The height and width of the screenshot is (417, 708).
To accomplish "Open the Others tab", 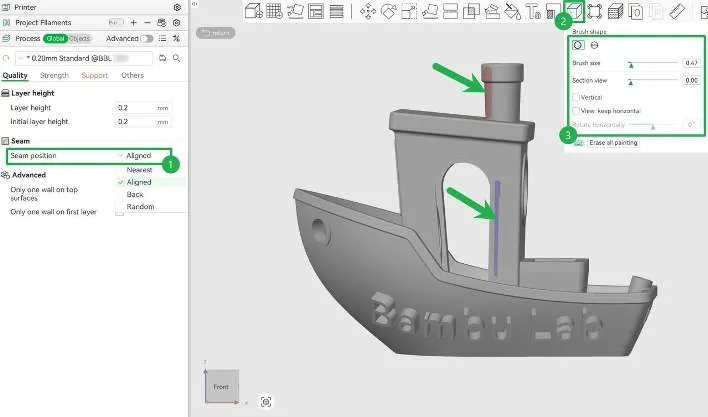I will 132,75.
